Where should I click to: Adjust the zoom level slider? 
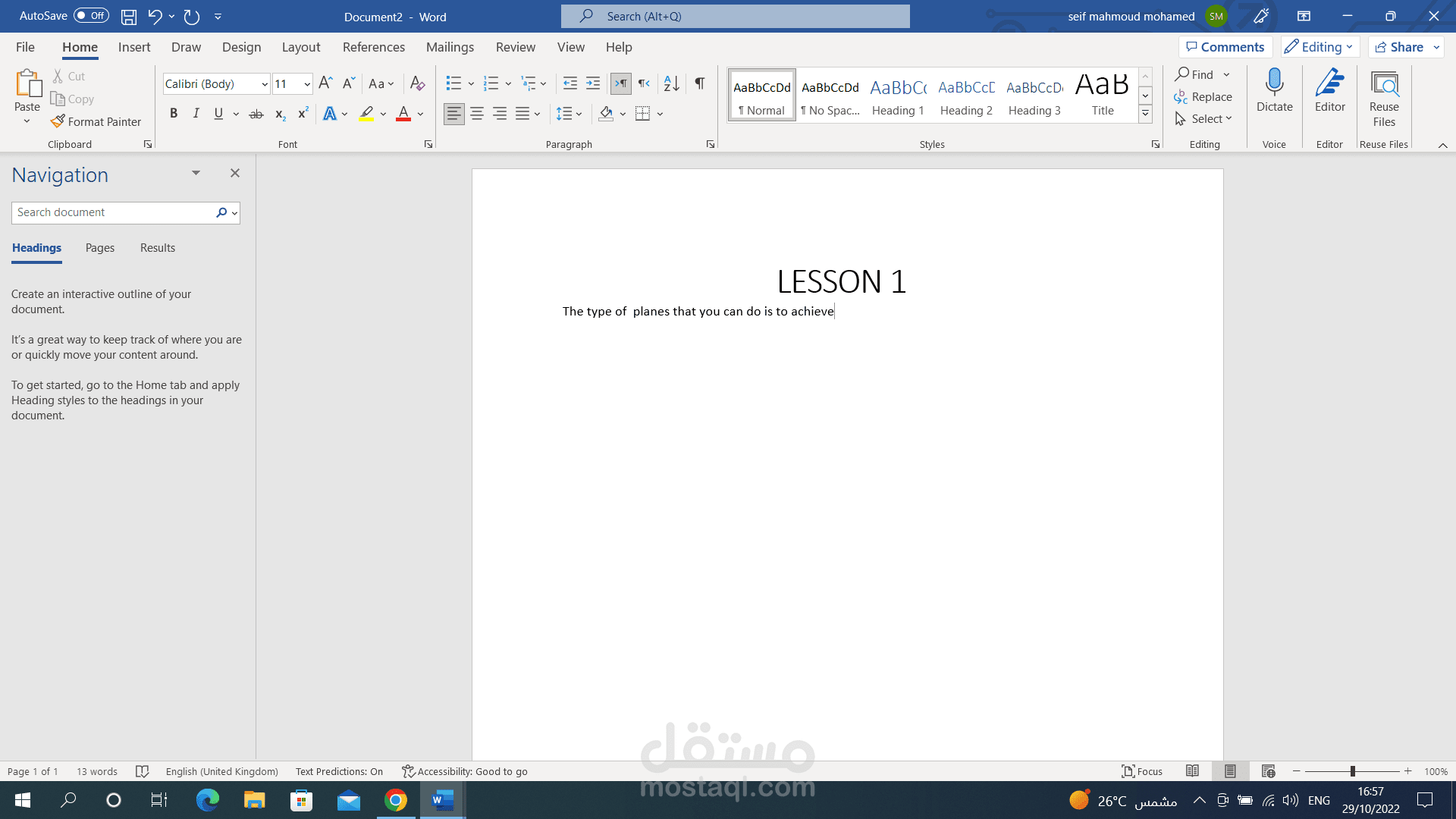pos(1352,771)
